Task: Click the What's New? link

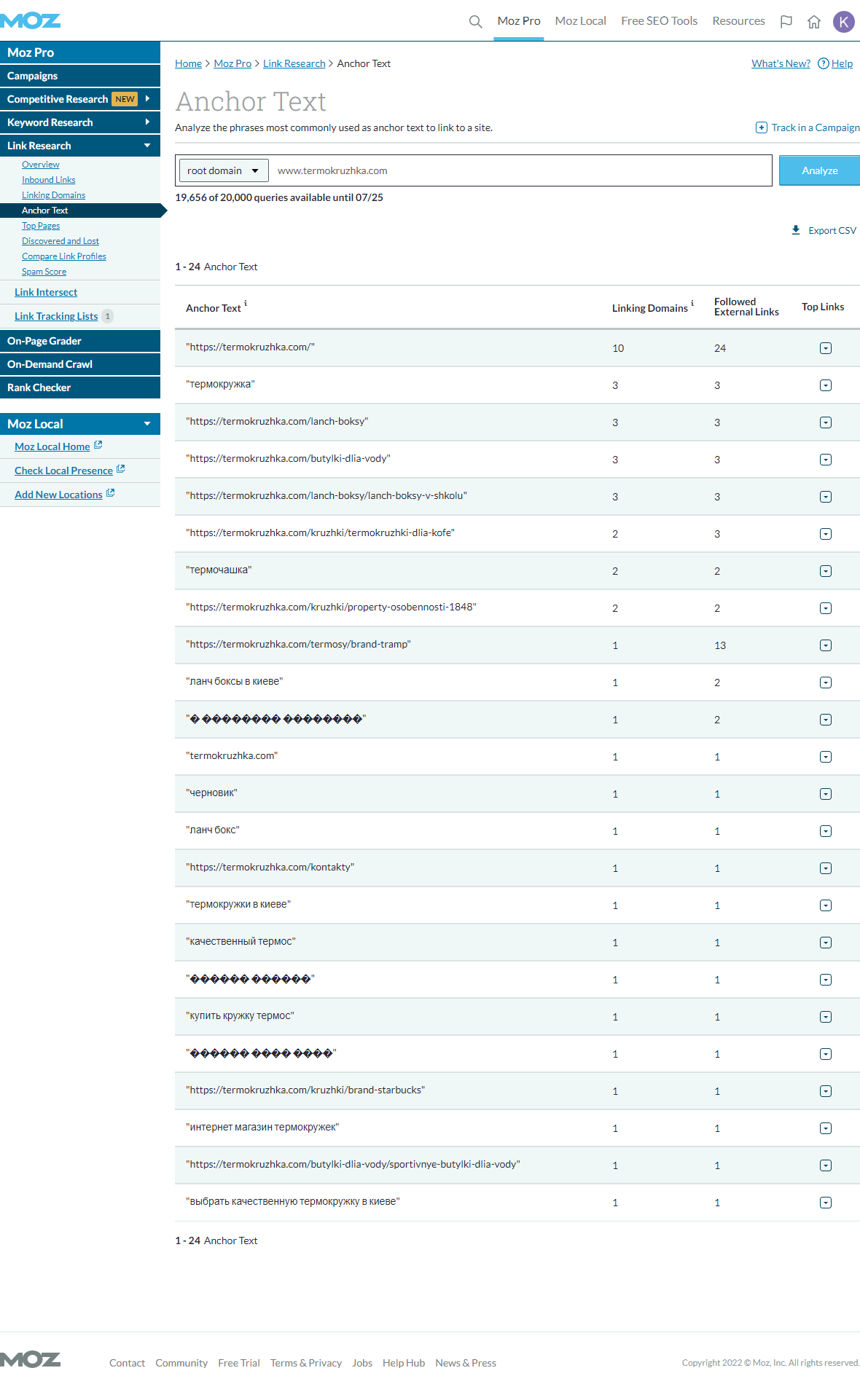Action: pyautogui.click(x=781, y=63)
